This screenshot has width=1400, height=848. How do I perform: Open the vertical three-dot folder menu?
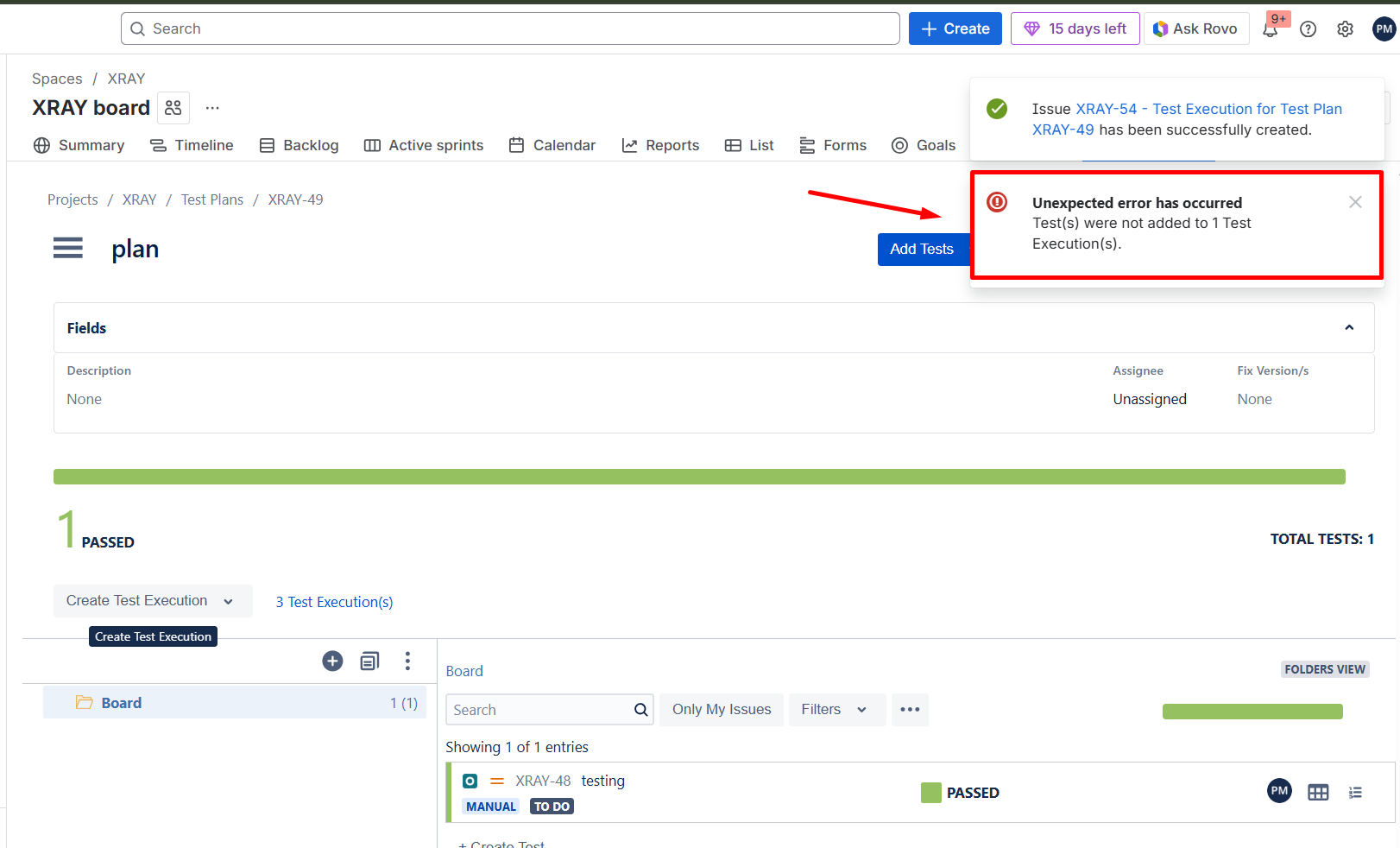pyautogui.click(x=407, y=661)
